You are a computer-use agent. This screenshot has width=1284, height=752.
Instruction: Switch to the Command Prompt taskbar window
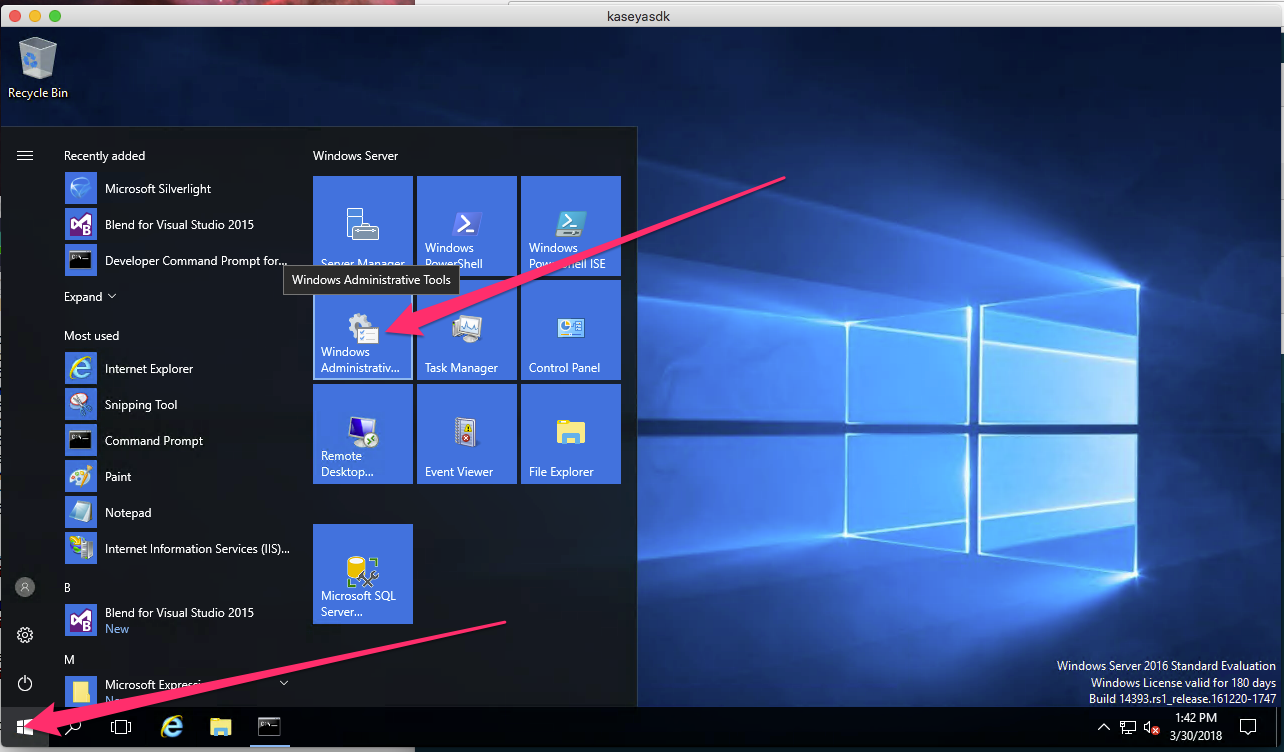(x=269, y=727)
